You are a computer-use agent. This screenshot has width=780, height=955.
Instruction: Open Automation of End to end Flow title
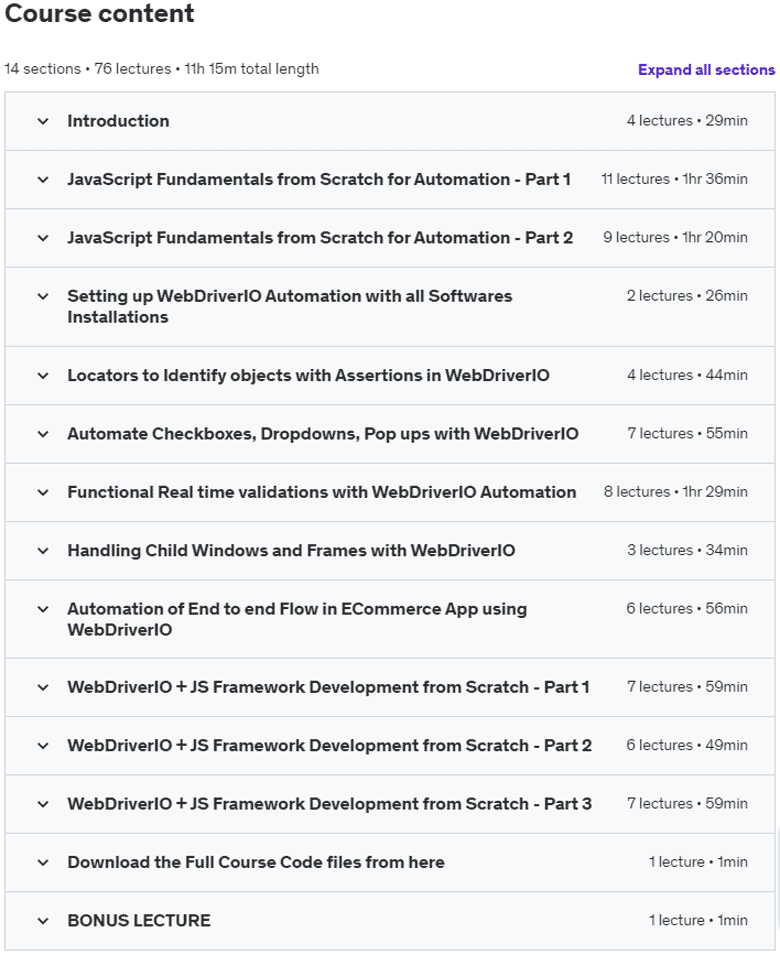(297, 619)
